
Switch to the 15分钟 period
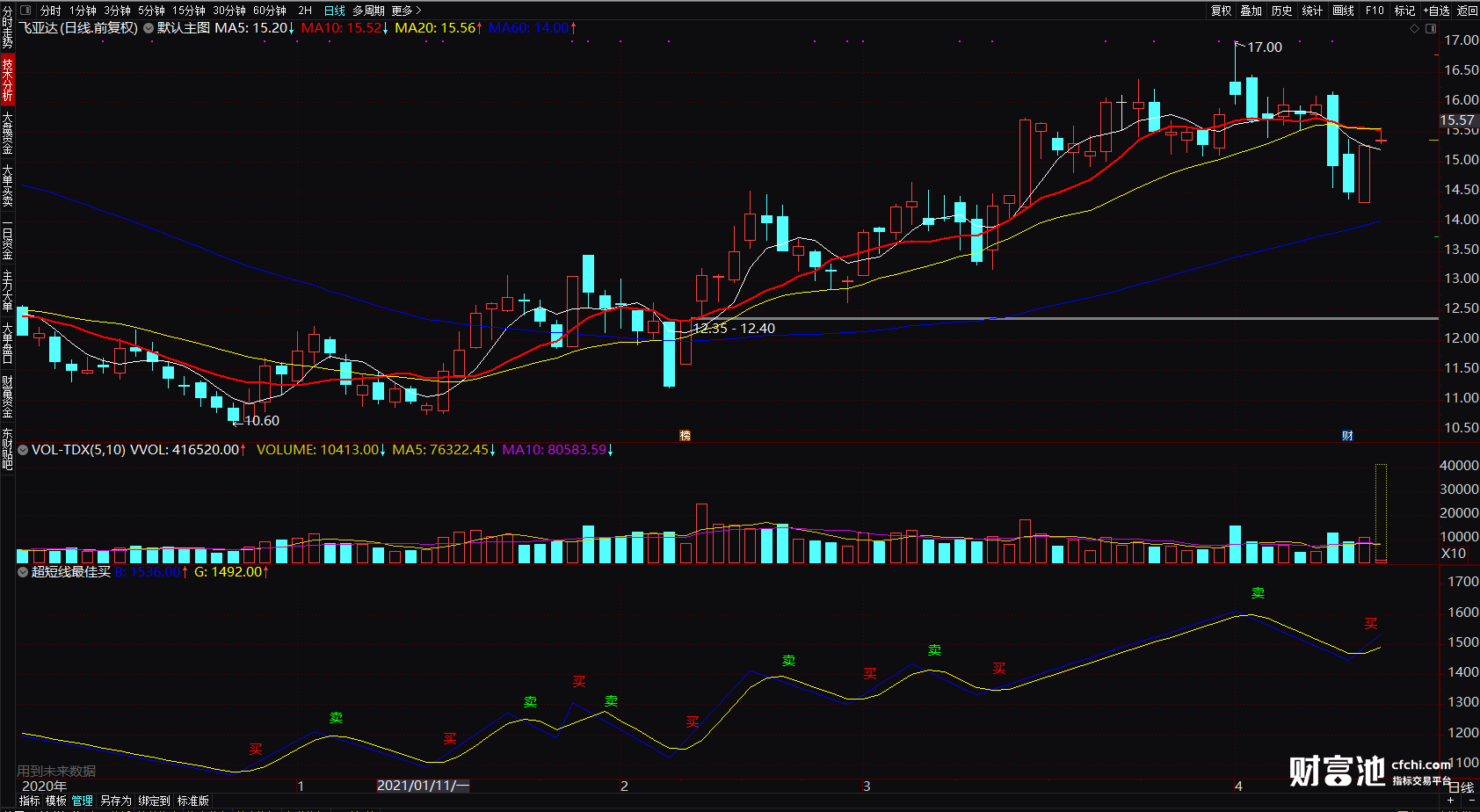[188, 11]
